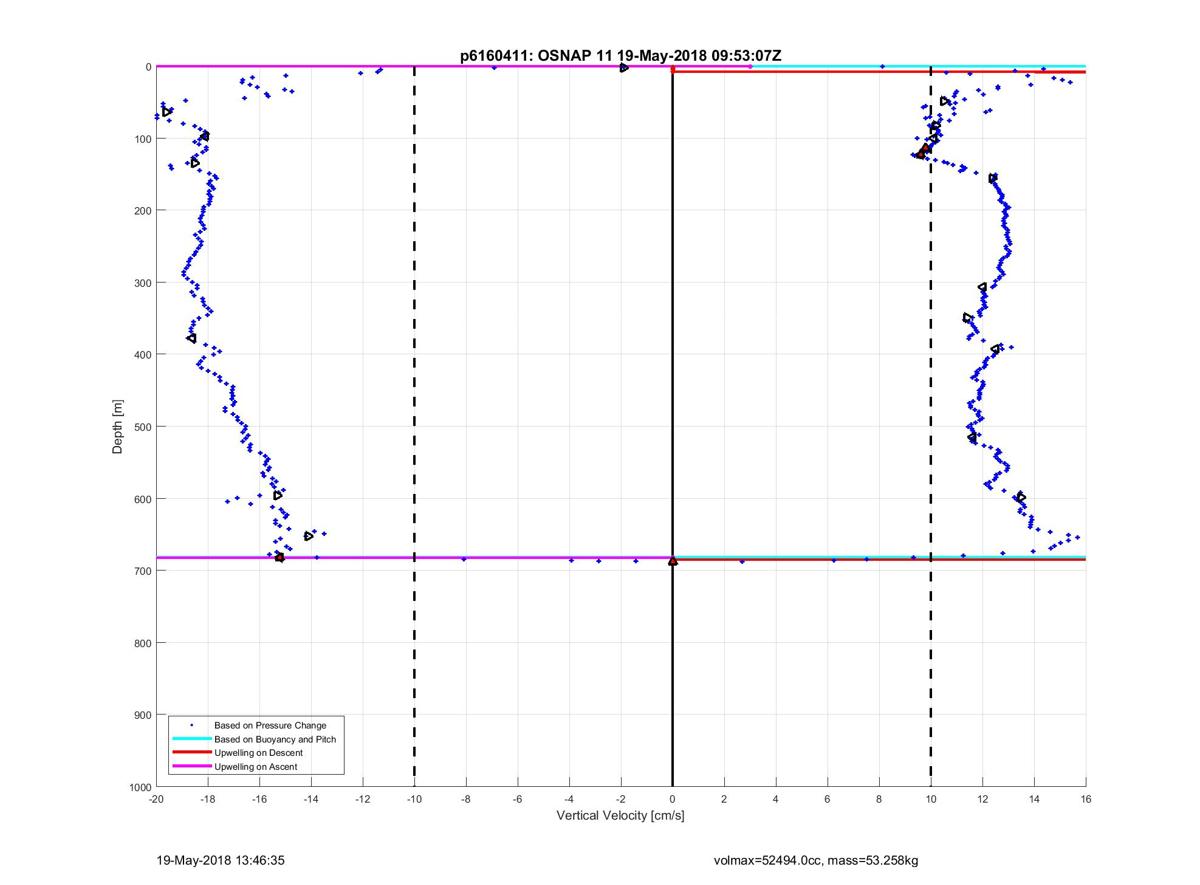Click the velocity tick label '-6'
Image resolution: width=1200 pixels, height=885 pixels.
[518, 799]
